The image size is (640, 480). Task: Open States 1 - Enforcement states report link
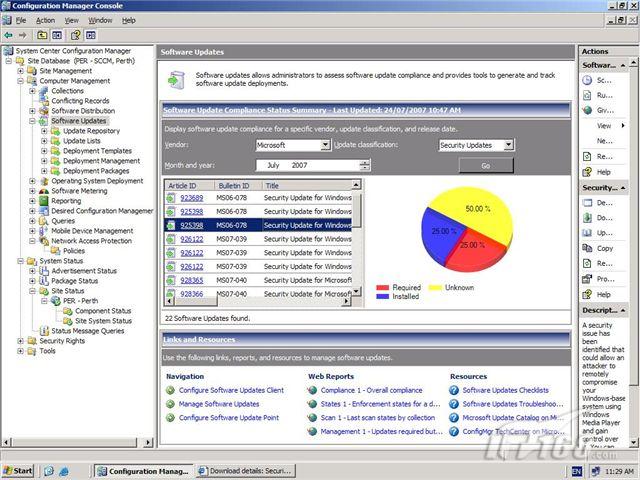[x=380, y=404]
